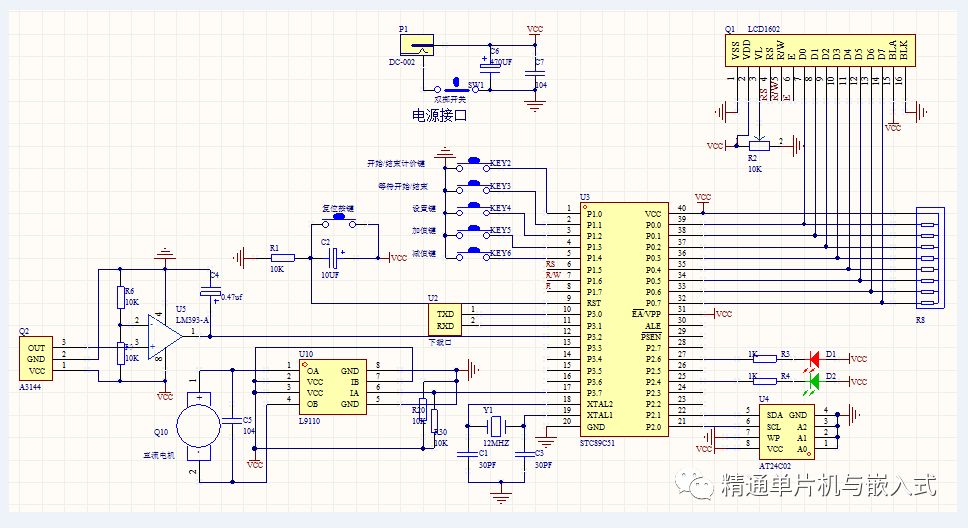
Task: Select the R4 1K resistor symbol
Action: coord(765,381)
